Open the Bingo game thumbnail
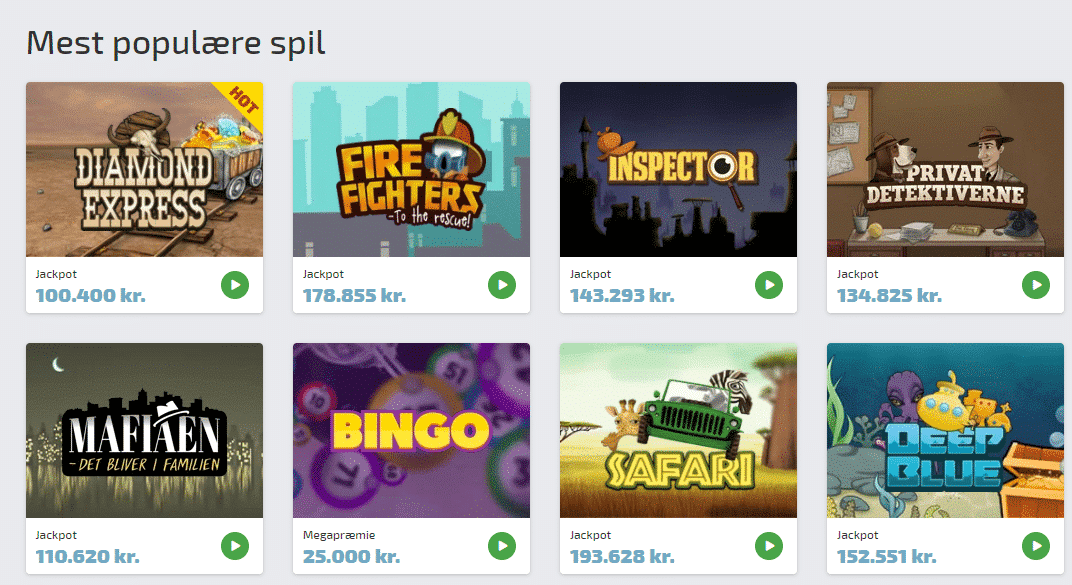 (x=411, y=429)
